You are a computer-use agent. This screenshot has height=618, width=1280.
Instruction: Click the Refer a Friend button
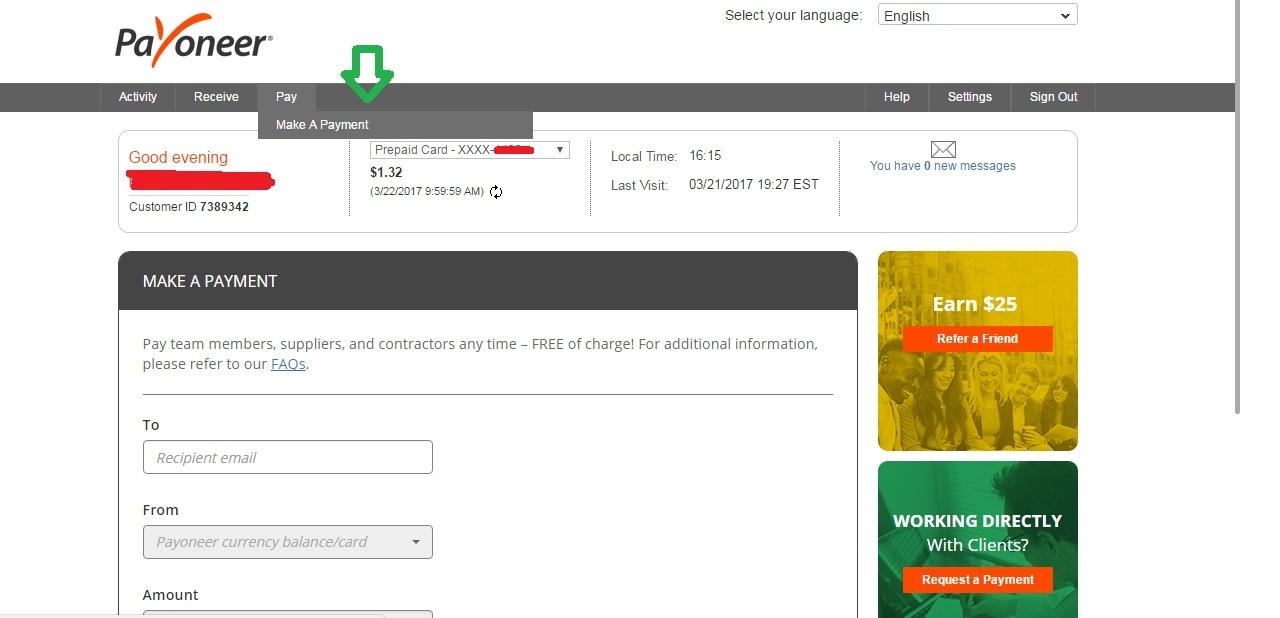point(977,338)
